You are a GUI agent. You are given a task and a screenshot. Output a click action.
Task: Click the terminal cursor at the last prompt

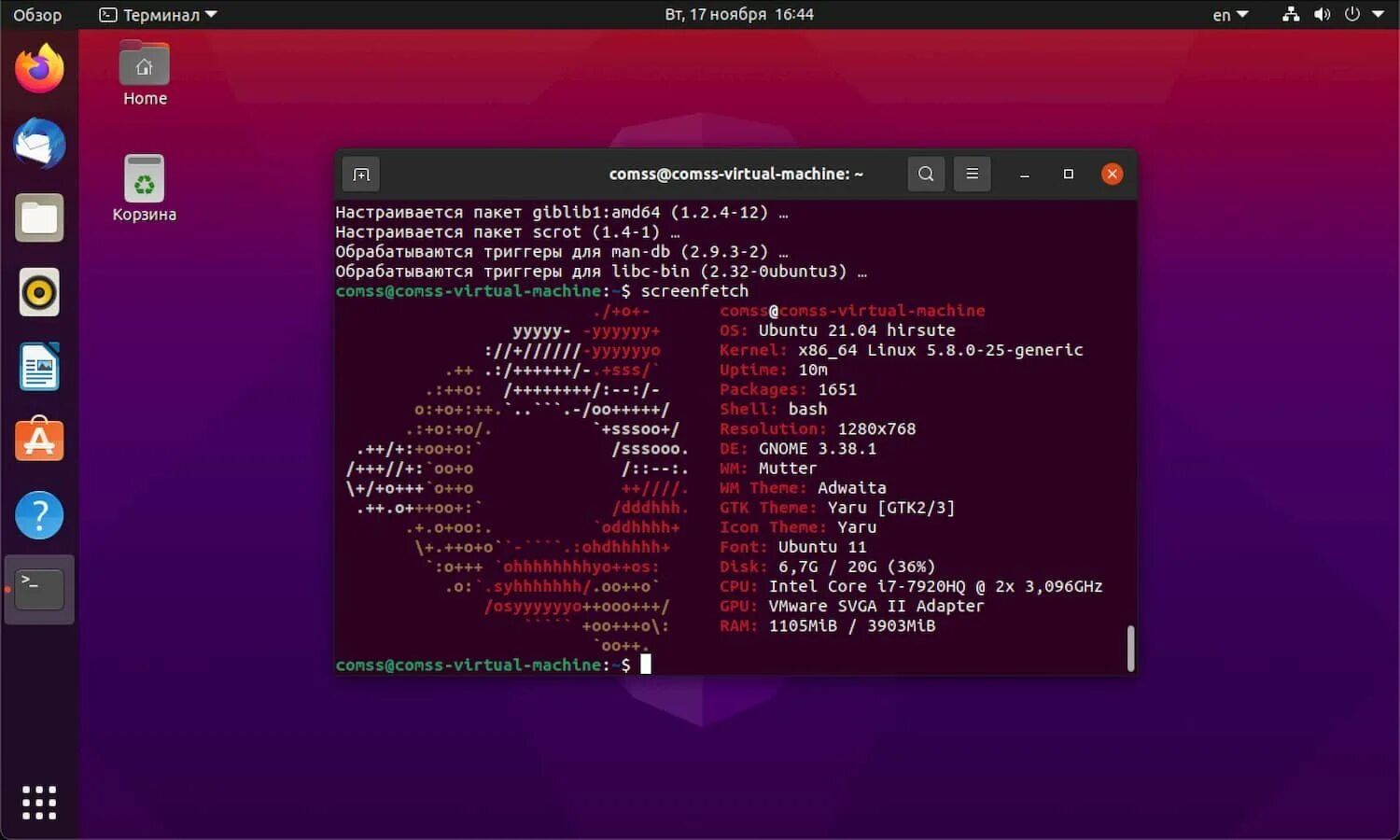646,665
